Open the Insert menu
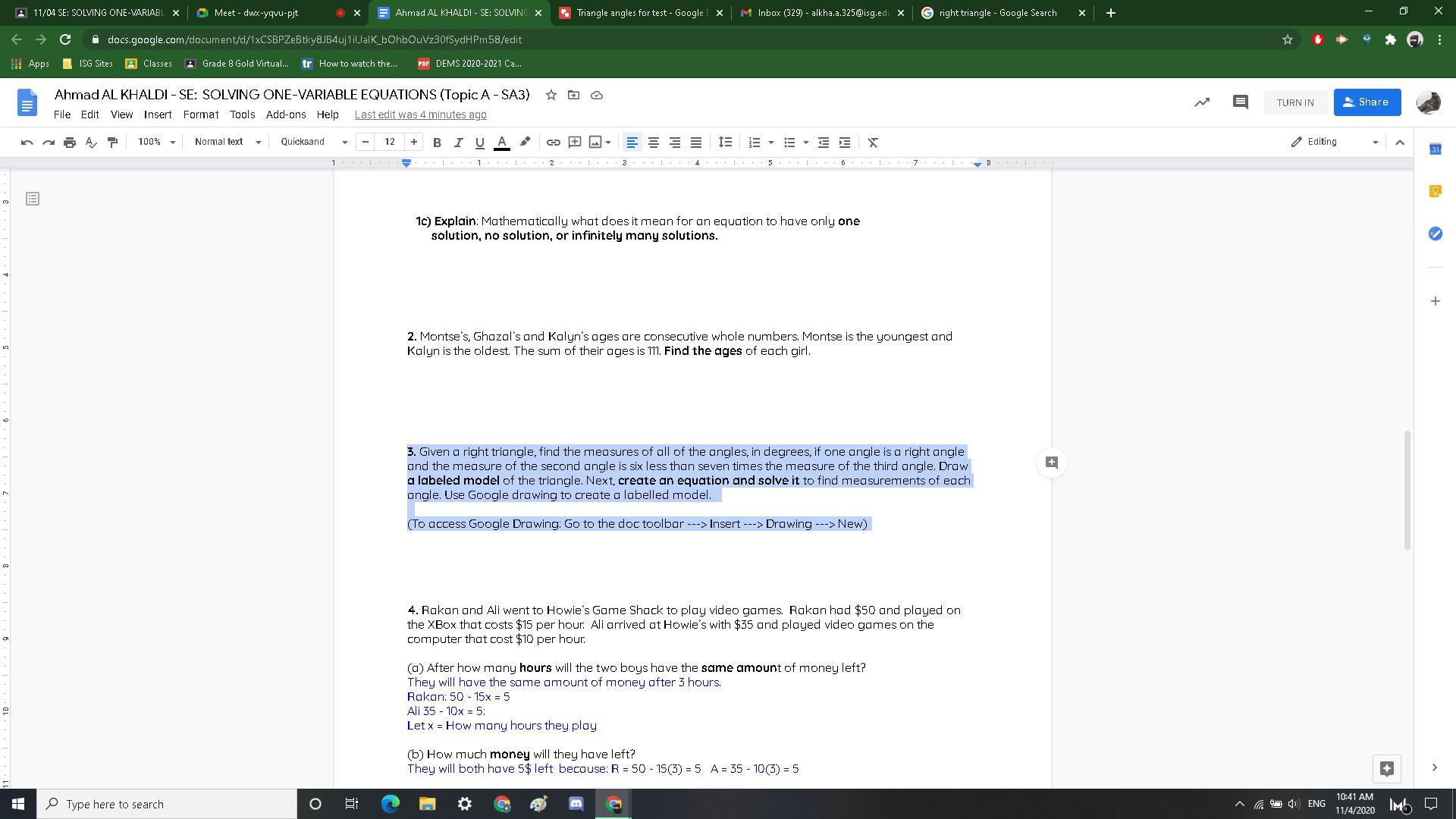This screenshot has width=1456, height=819. 158,115
